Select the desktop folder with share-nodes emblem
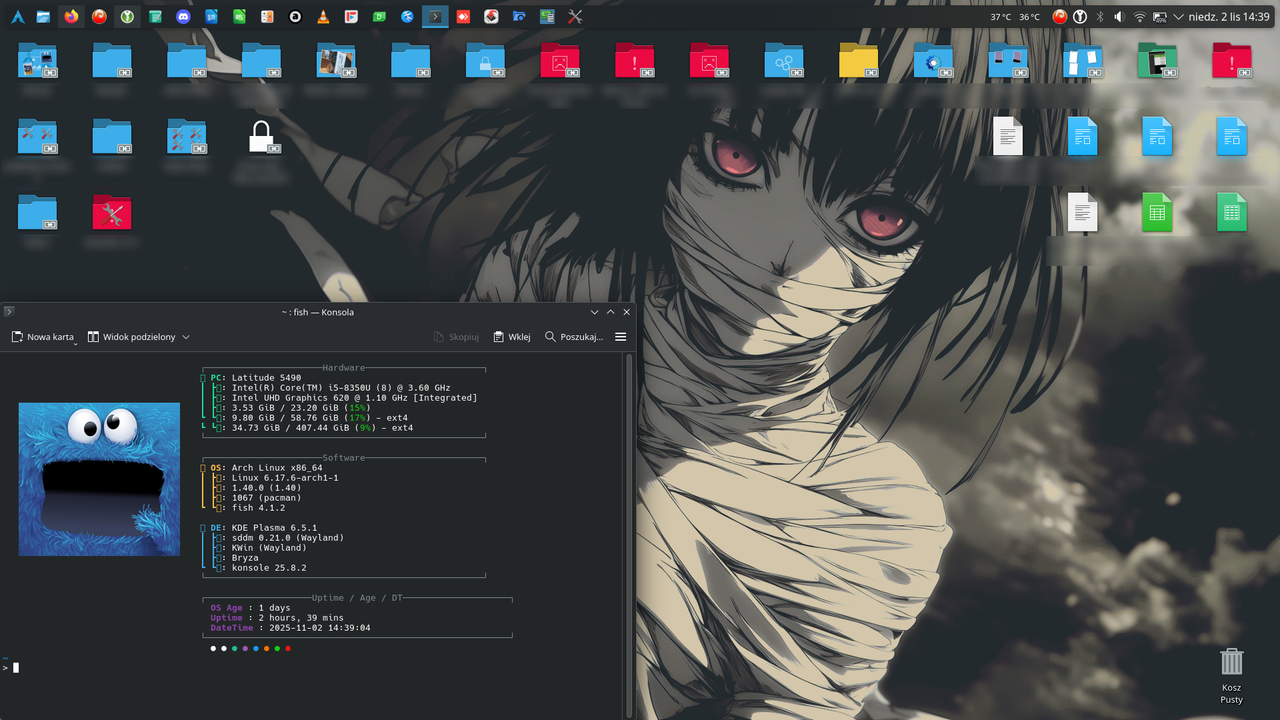 point(784,61)
